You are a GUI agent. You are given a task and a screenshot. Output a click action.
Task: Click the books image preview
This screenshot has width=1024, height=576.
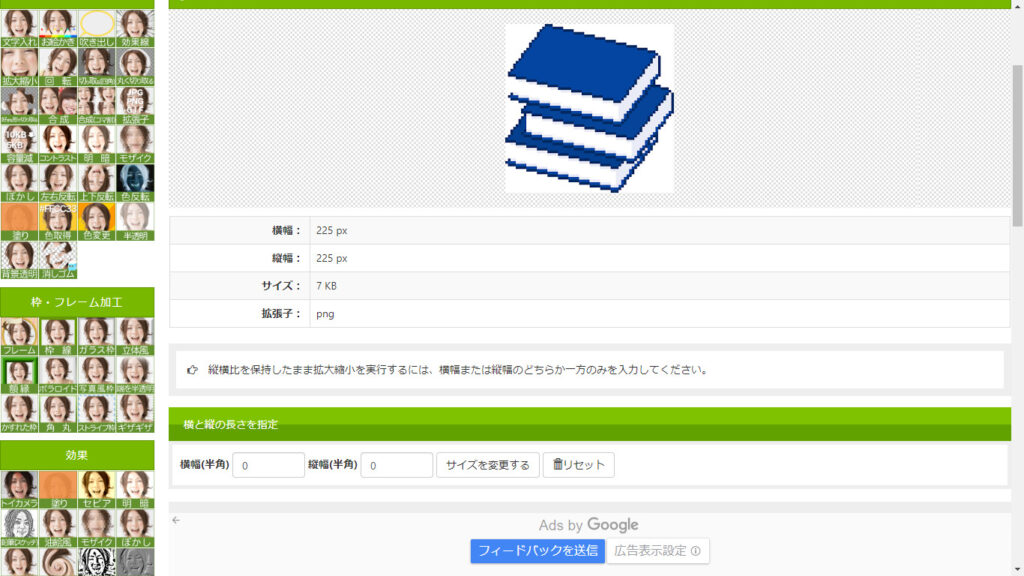[589, 108]
